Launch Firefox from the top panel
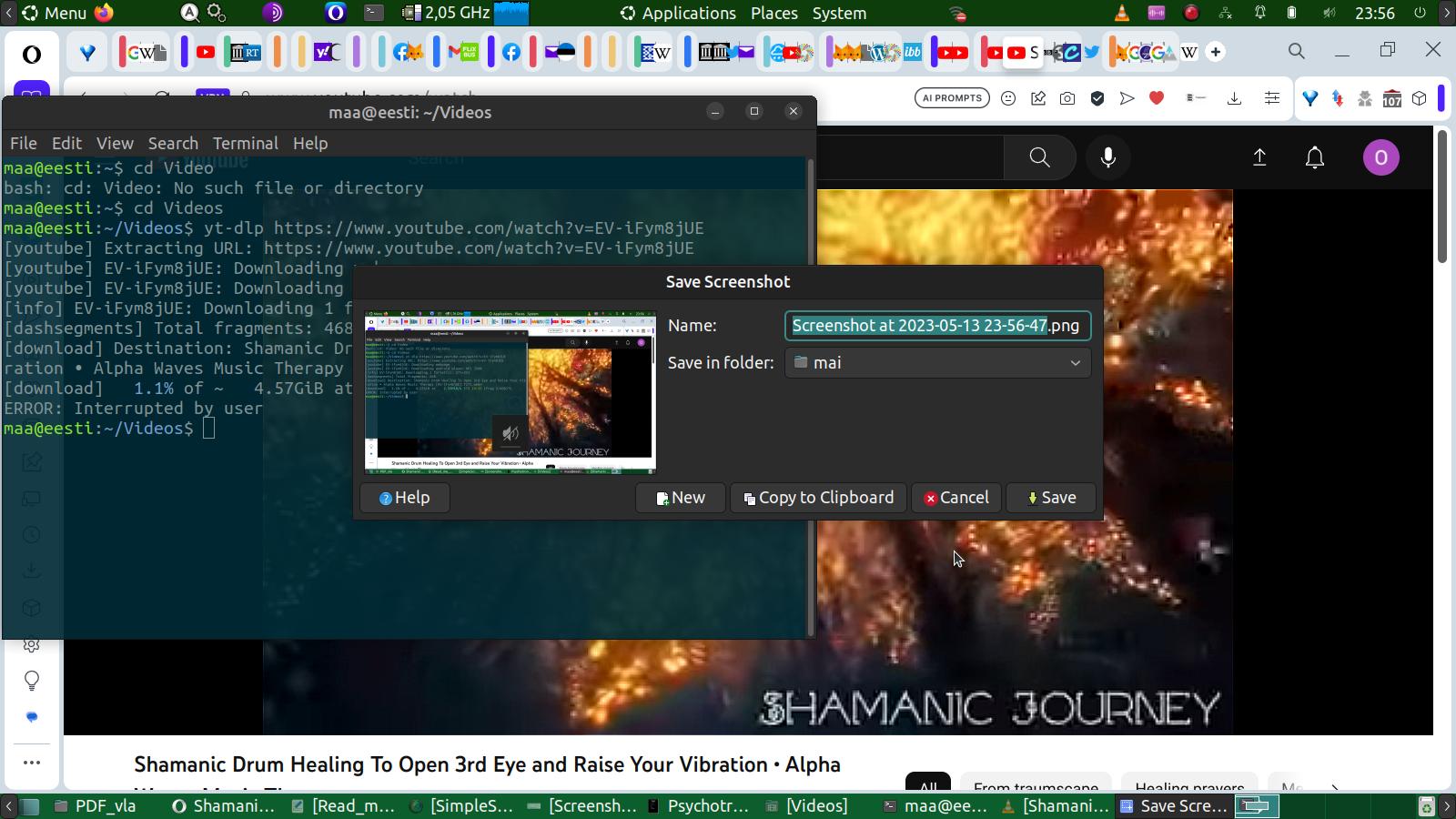This screenshot has width=1456, height=819. [104, 13]
